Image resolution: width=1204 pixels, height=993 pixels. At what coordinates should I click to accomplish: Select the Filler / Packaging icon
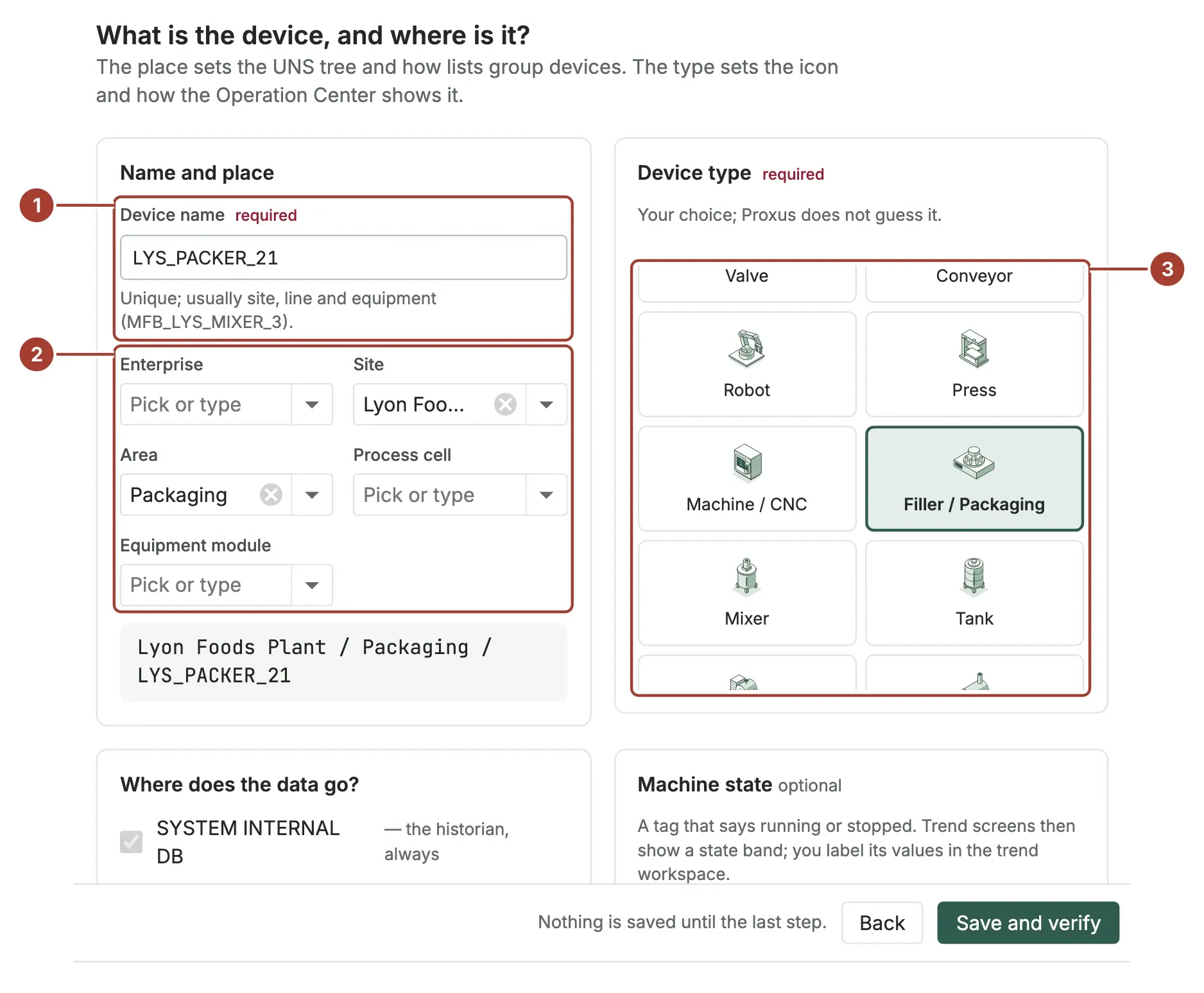pyautogui.click(x=974, y=462)
